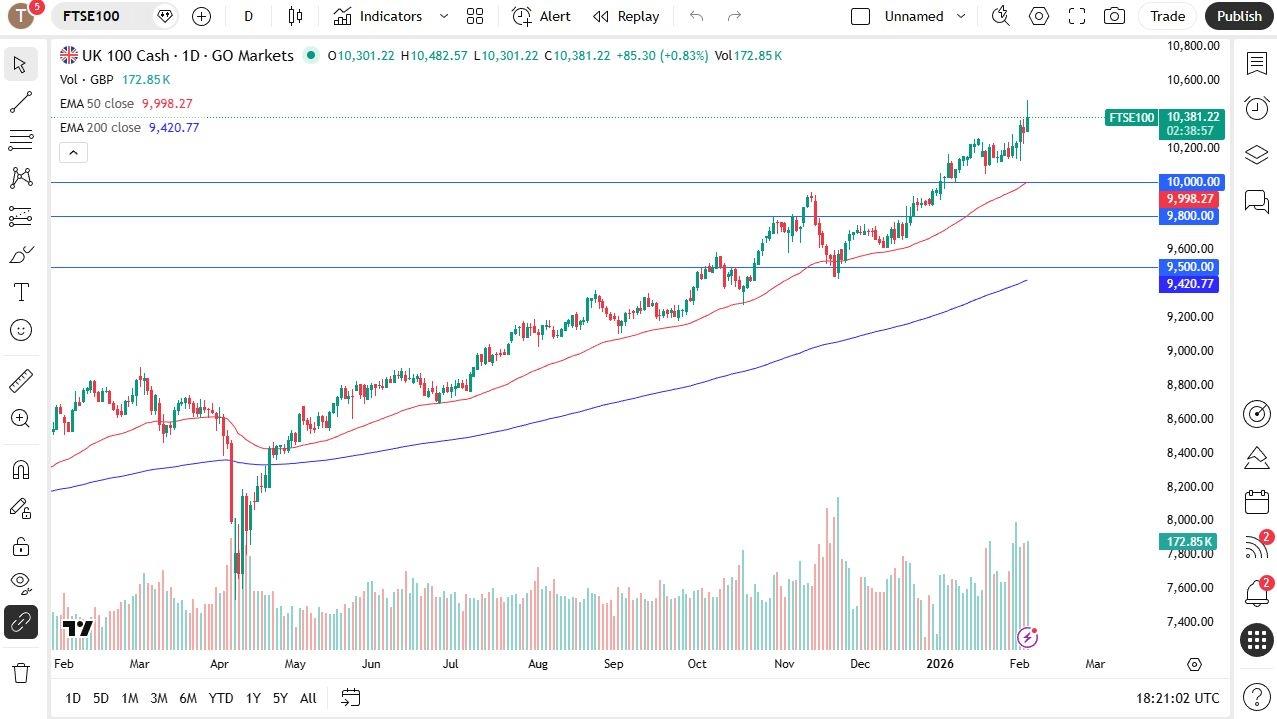Open the Alerts clock panel on the right
Image resolution: width=1277 pixels, height=719 pixels.
pos(1257,108)
